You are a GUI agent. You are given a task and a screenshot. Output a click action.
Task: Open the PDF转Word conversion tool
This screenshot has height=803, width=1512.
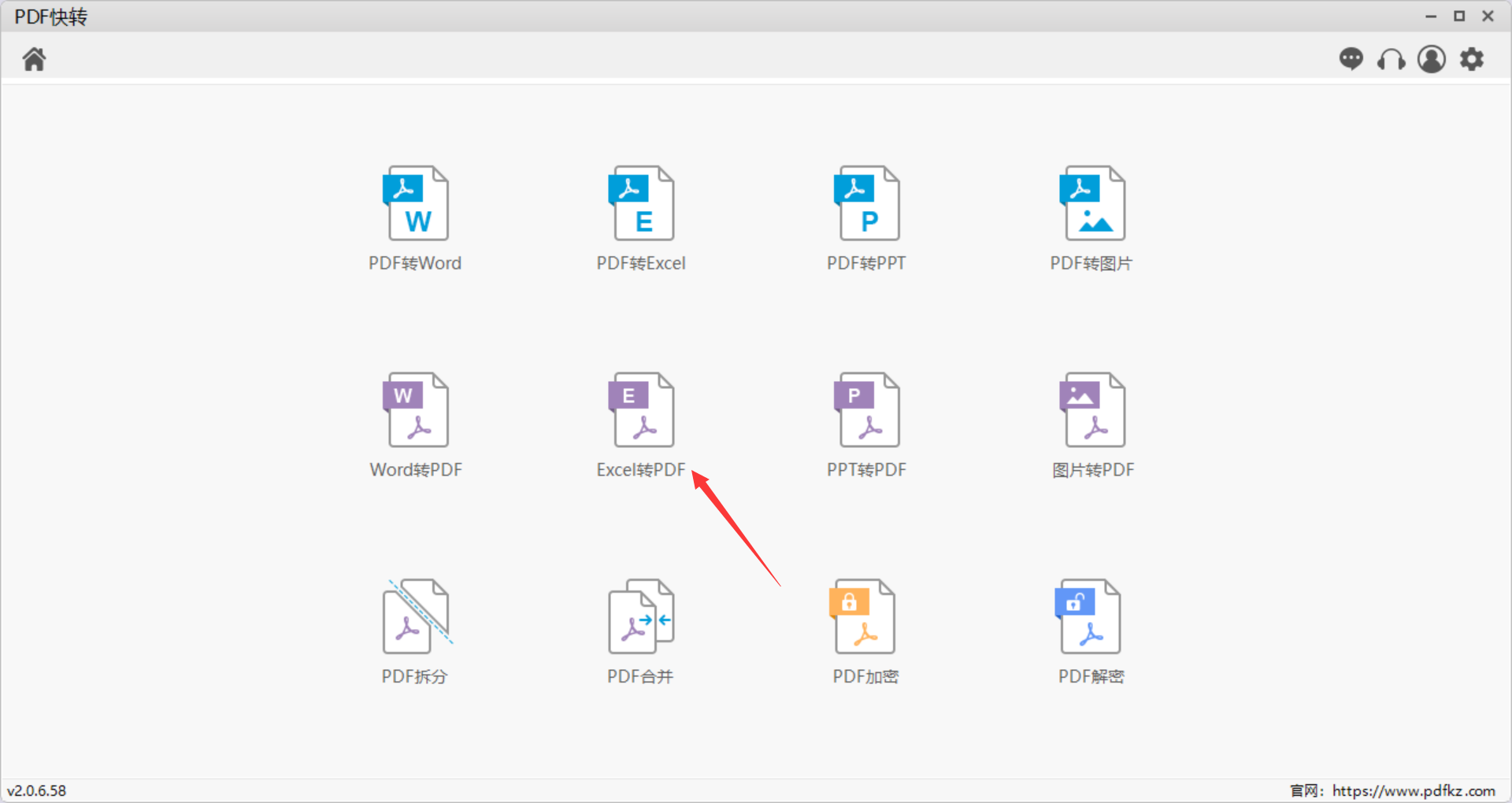coord(416,218)
